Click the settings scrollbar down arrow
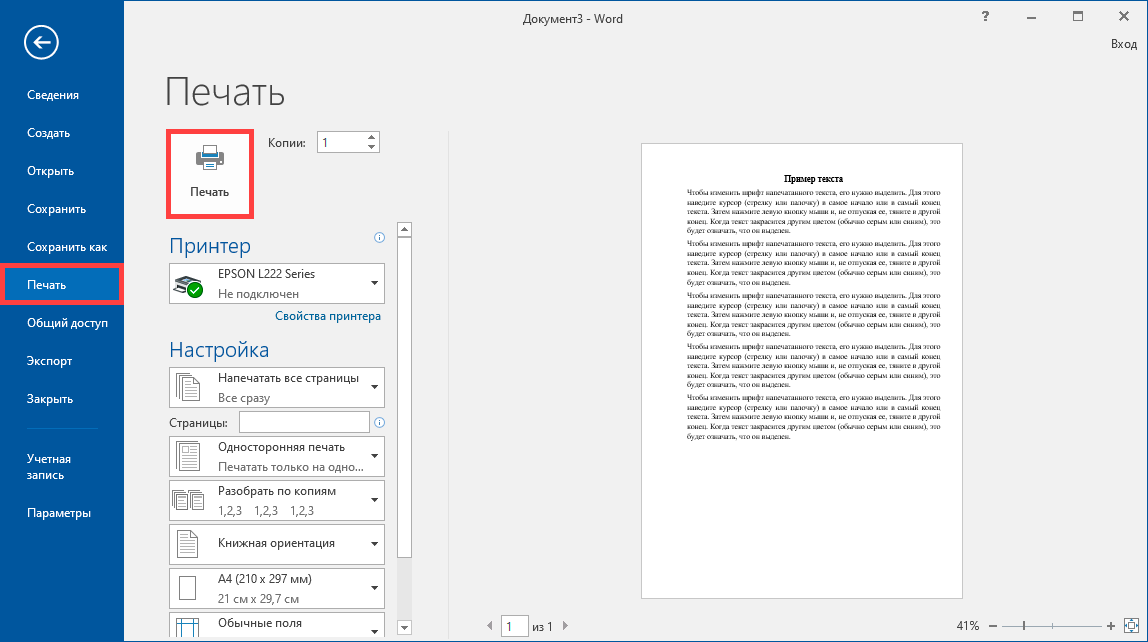 coord(404,627)
